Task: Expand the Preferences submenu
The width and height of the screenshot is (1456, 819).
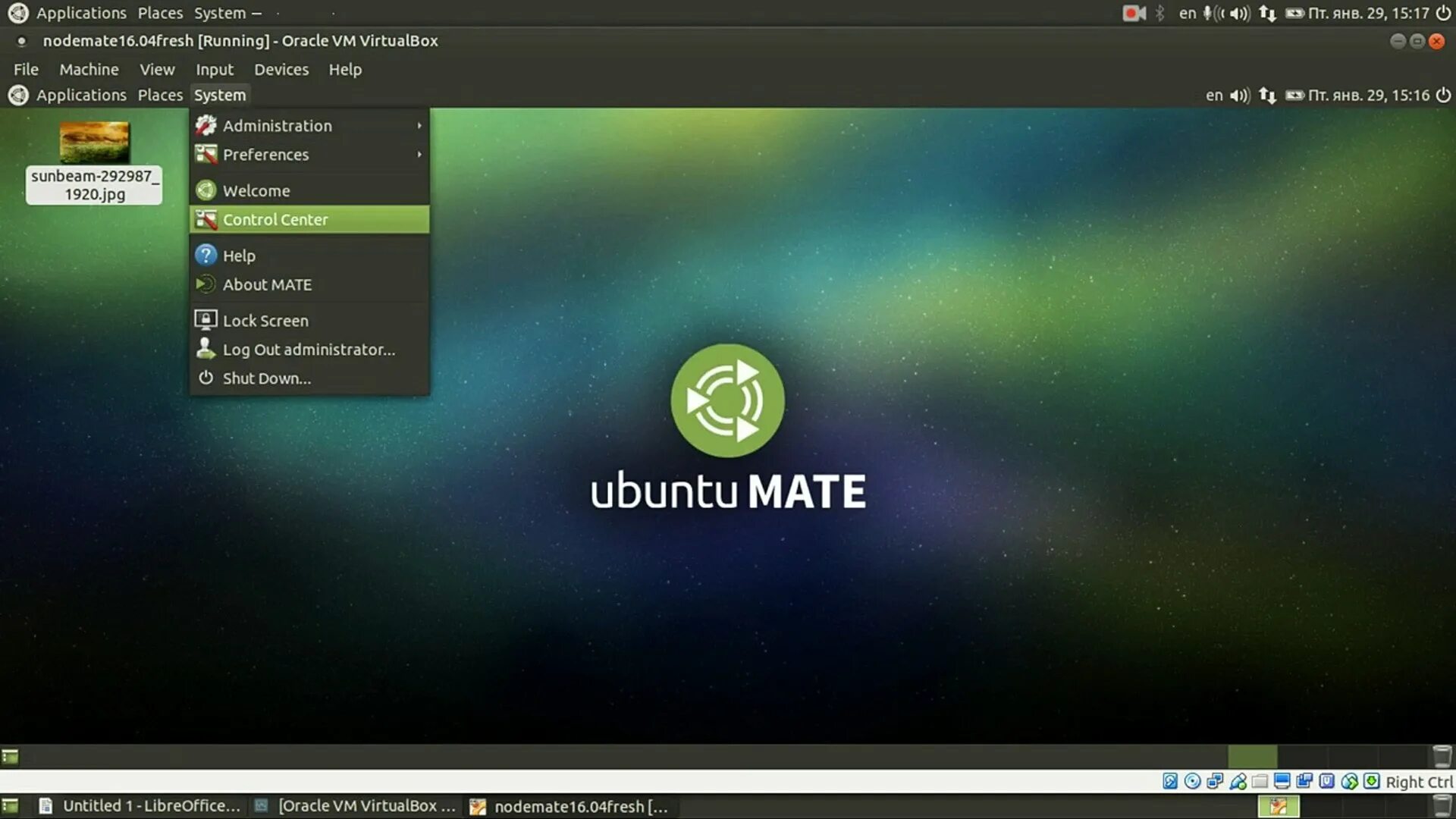Action: 266,154
